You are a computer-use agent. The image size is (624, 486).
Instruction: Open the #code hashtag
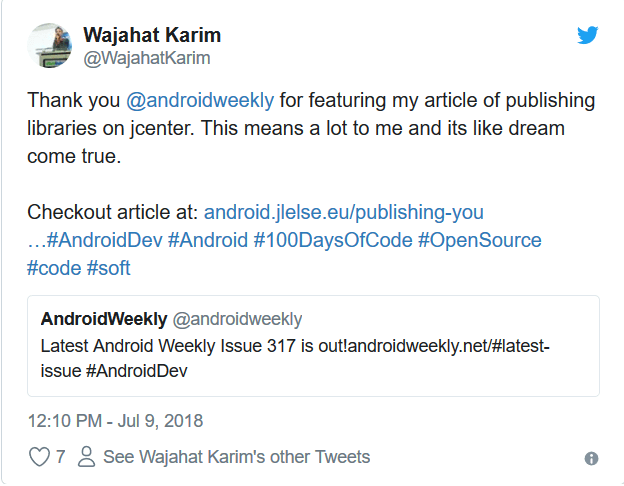[x=54, y=268]
